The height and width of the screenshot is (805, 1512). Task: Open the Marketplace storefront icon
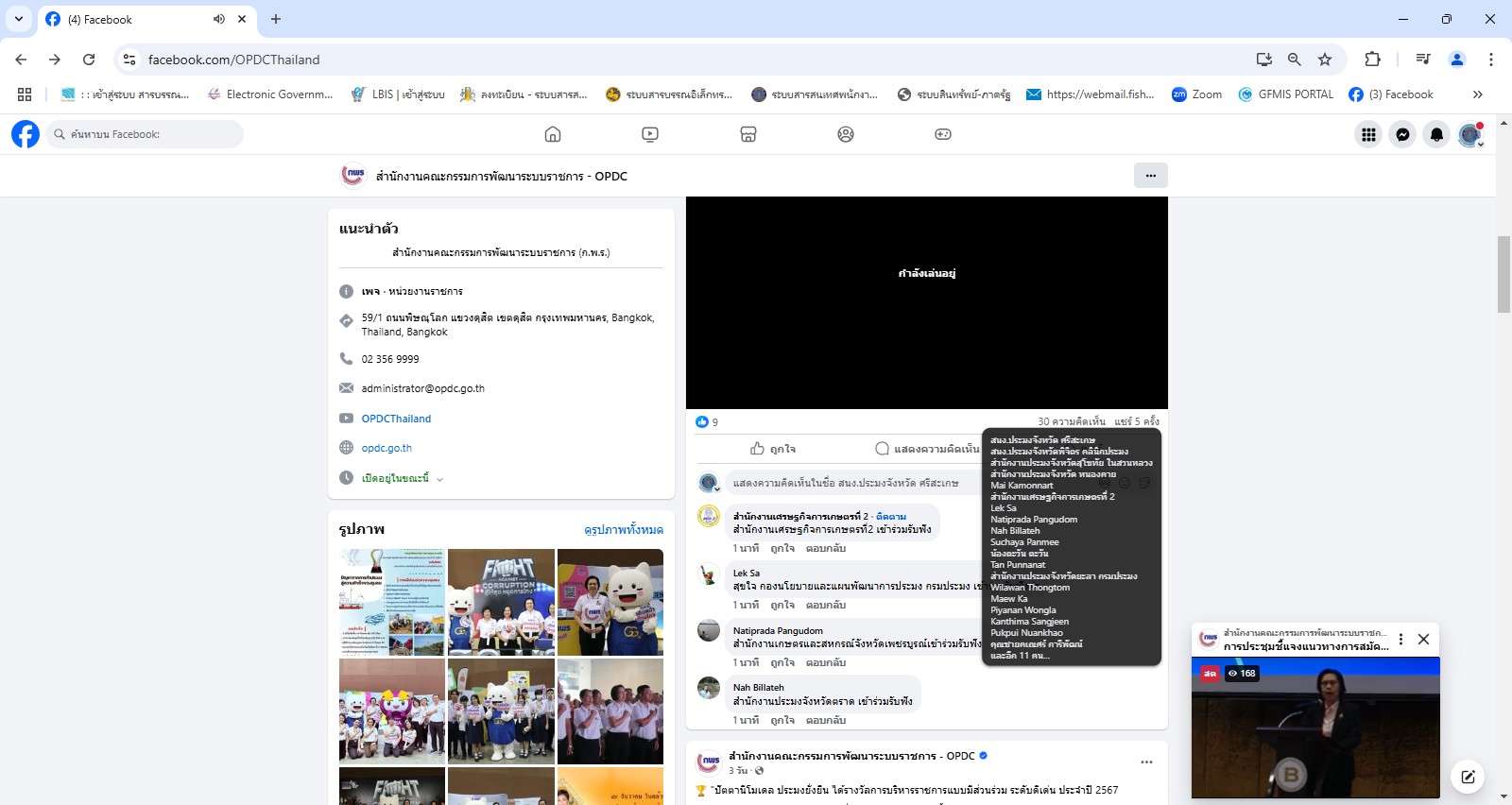tap(748, 134)
